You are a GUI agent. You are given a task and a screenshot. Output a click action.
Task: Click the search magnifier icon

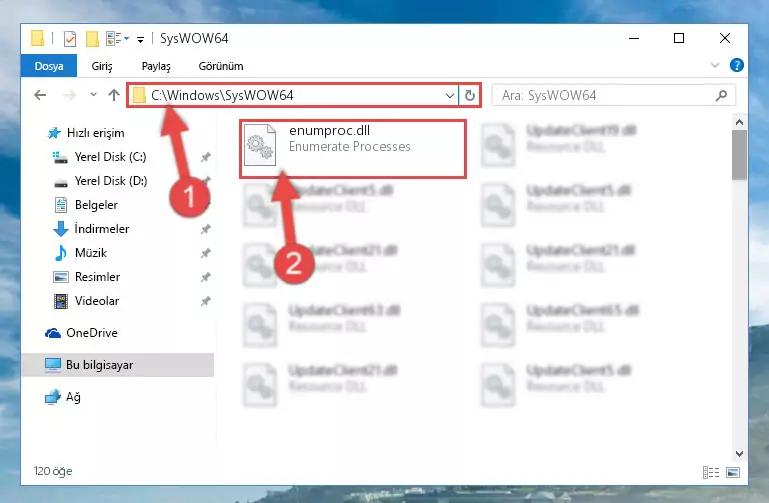coord(721,95)
